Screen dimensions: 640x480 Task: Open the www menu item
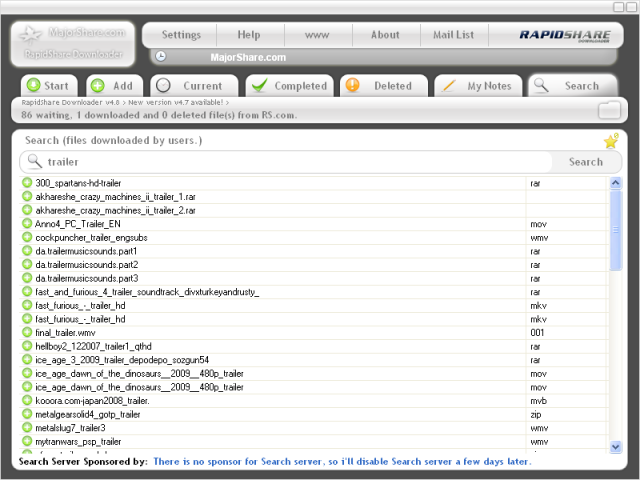pos(317,35)
